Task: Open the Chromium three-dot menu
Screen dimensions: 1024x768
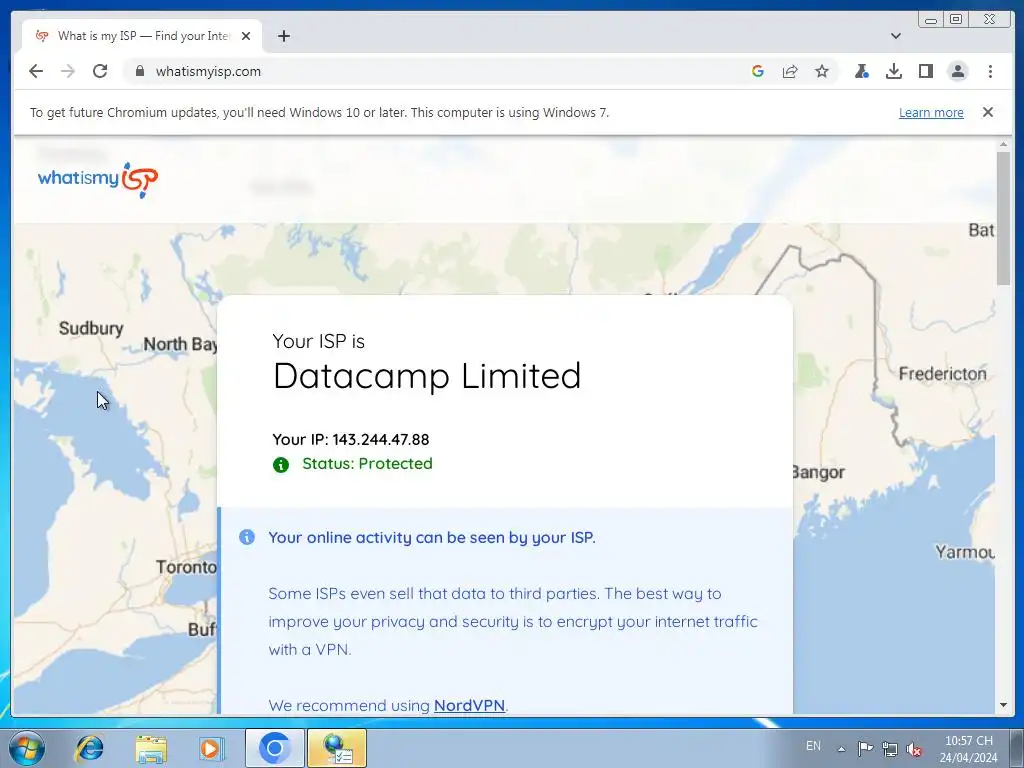Action: (x=990, y=71)
